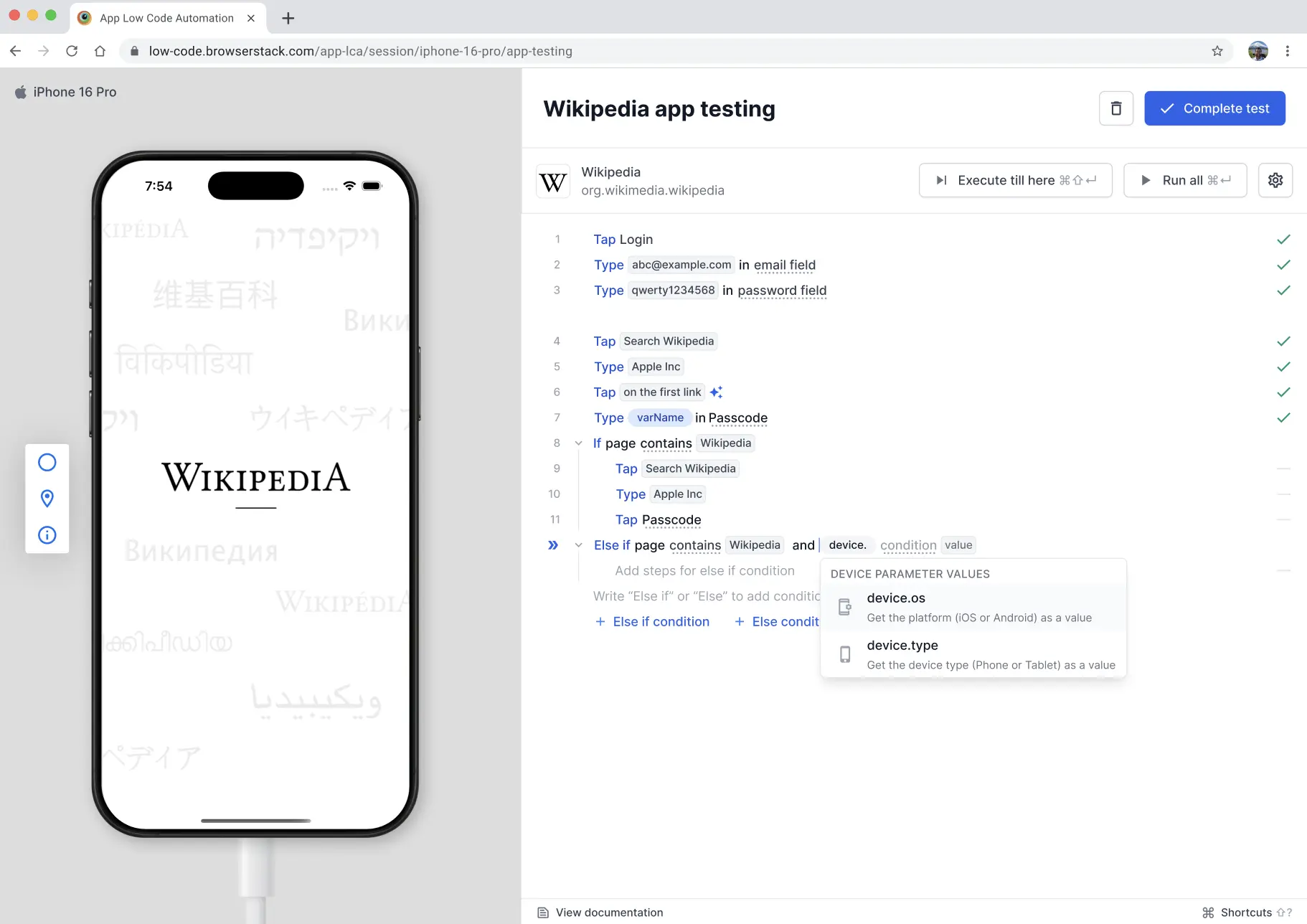Click the device. parameter input
Screen dimensions: 1307x924
847,545
